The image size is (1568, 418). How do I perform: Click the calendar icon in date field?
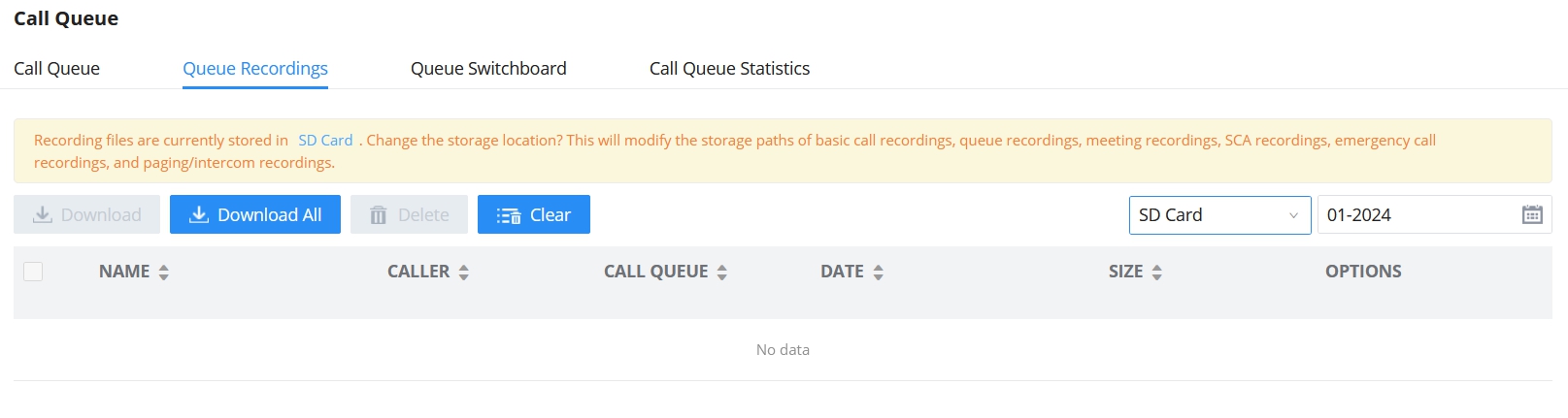point(1532,215)
